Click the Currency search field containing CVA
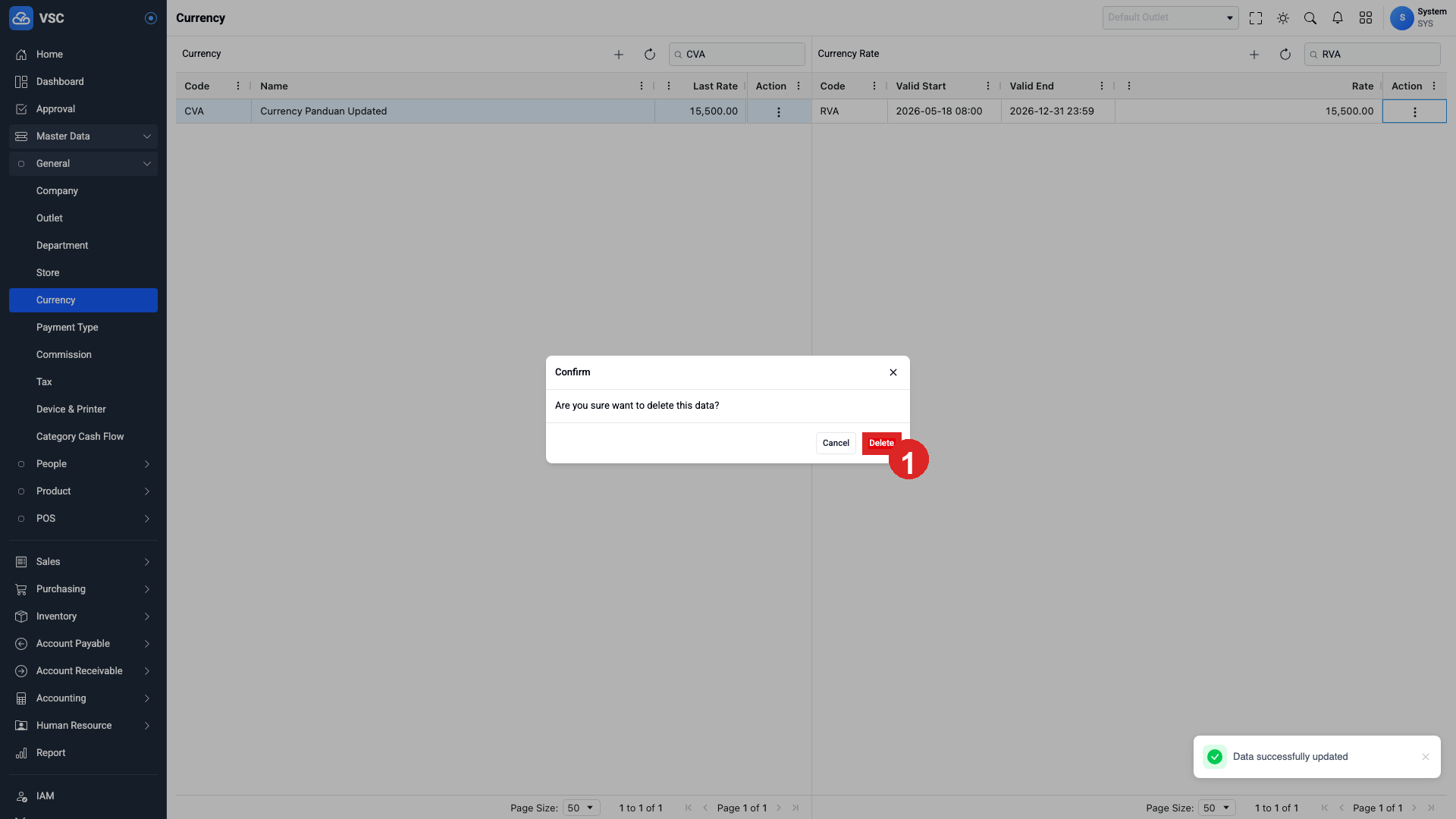The image size is (1456, 819). (737, 55)
